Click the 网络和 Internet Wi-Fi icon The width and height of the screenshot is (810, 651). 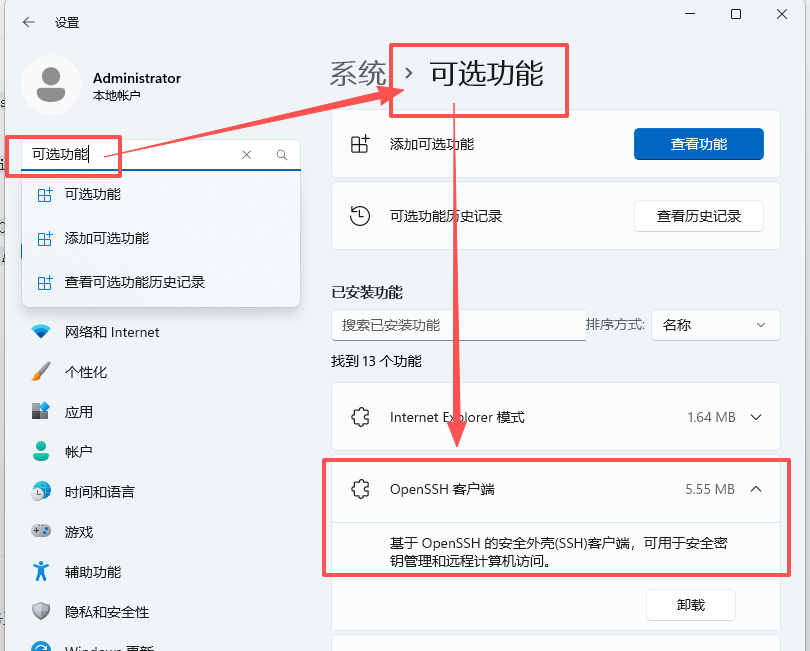(41, 332)
